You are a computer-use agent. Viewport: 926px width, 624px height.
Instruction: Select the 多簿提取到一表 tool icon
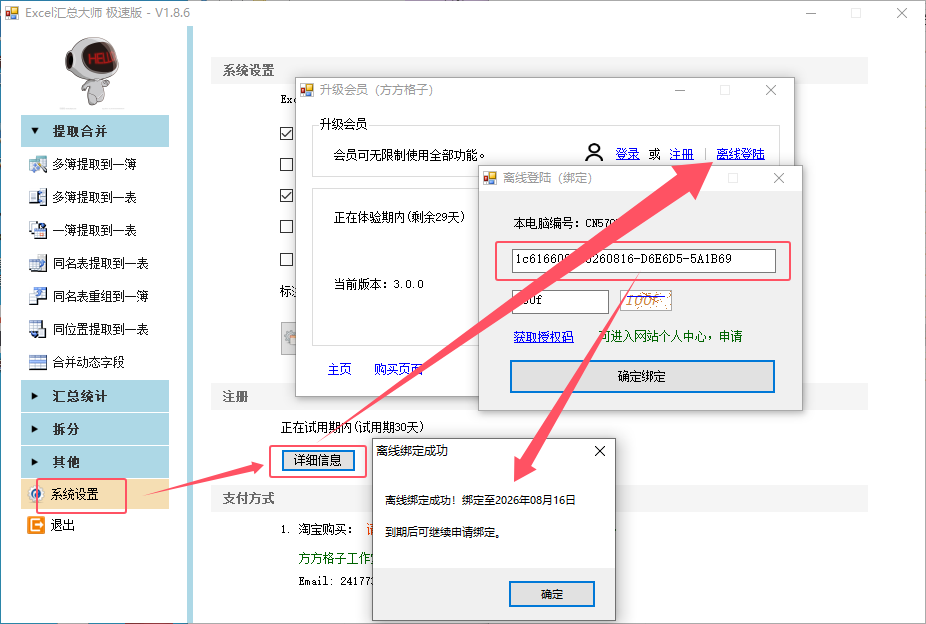[x=38, y=197]
